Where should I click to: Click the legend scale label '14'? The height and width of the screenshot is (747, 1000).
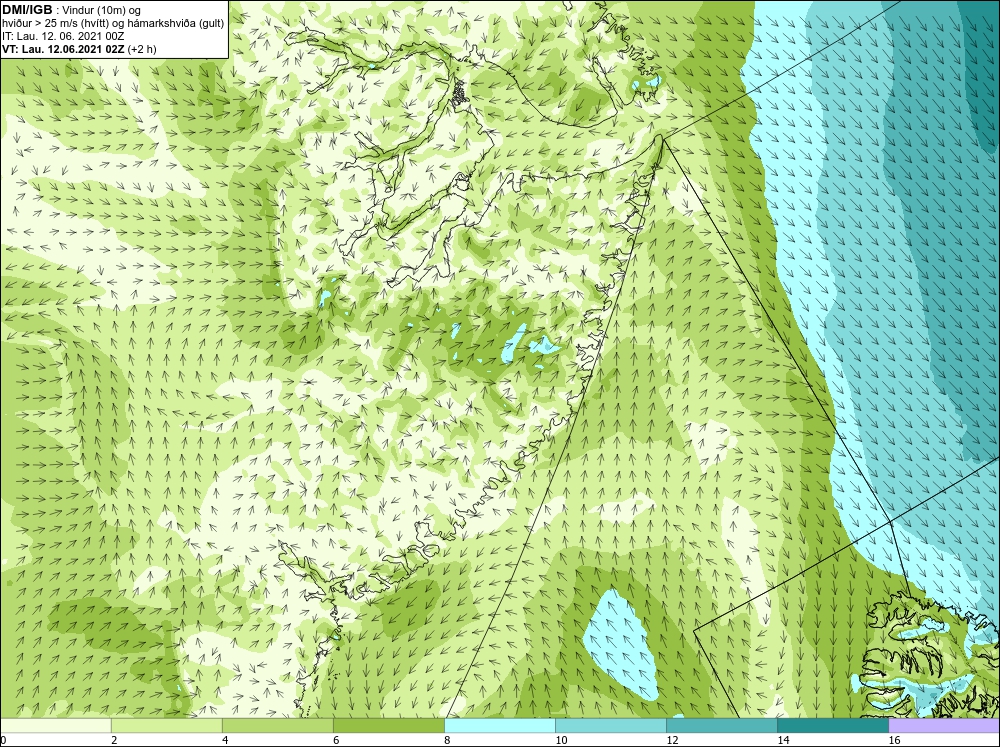click(783, 740)
